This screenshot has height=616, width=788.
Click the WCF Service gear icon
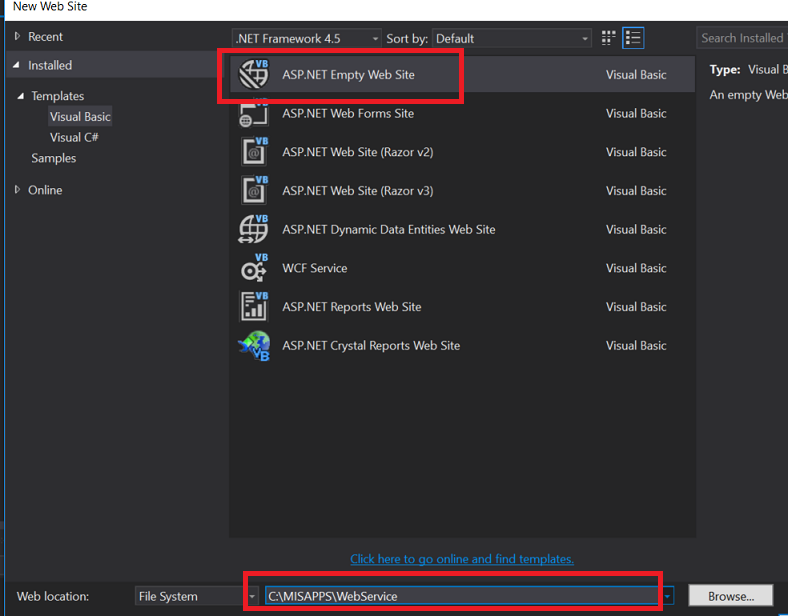[254, 268]
